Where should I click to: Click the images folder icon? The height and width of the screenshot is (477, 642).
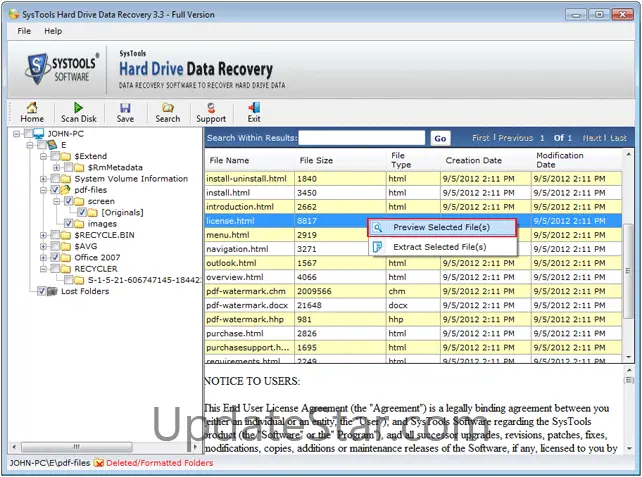[79, 224]
